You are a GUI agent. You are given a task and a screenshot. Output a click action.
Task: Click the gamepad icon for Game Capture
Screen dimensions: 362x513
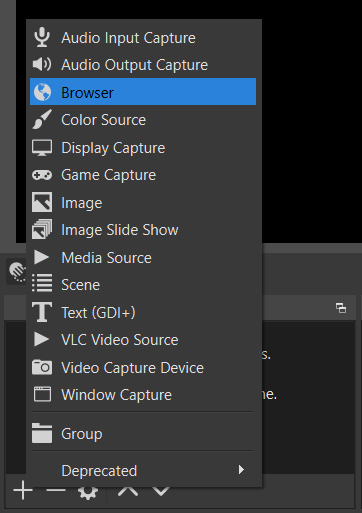click(x=42, y=175)
